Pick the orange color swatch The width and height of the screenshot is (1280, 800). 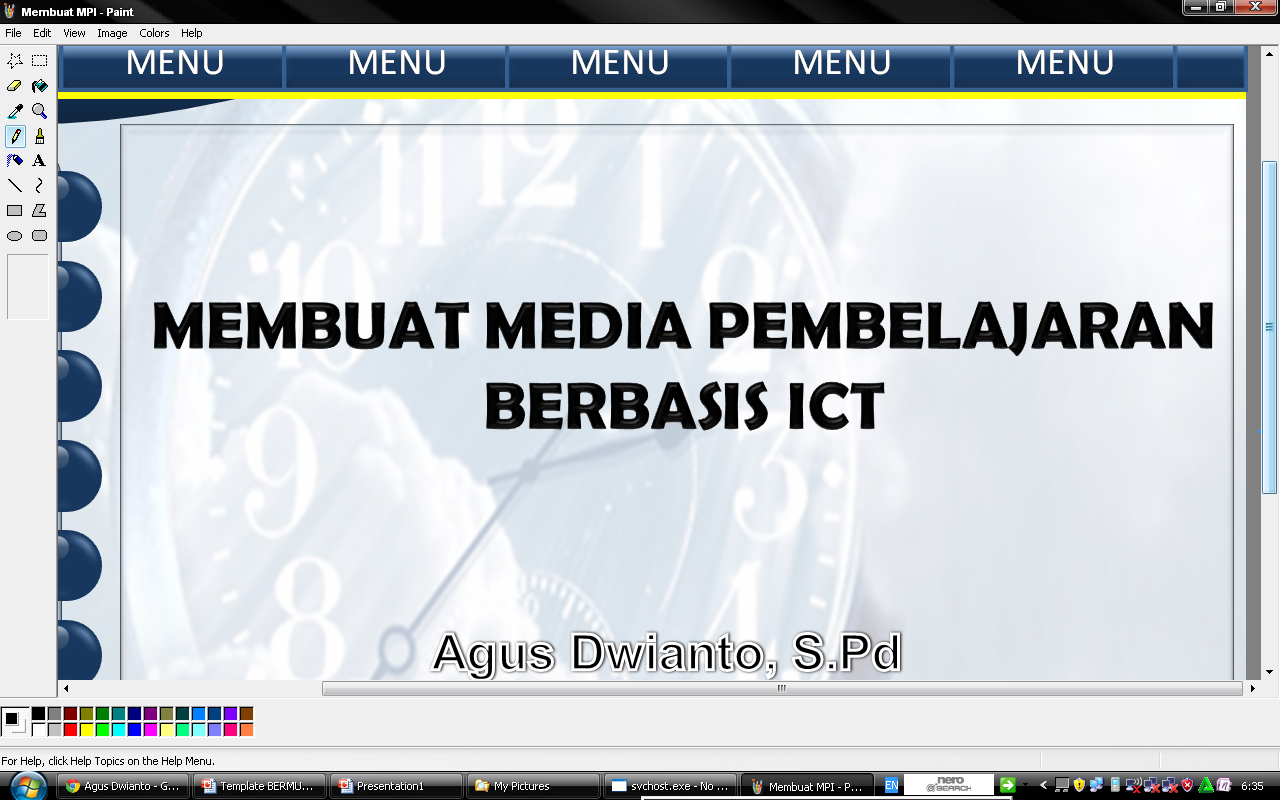pos(246,730)
